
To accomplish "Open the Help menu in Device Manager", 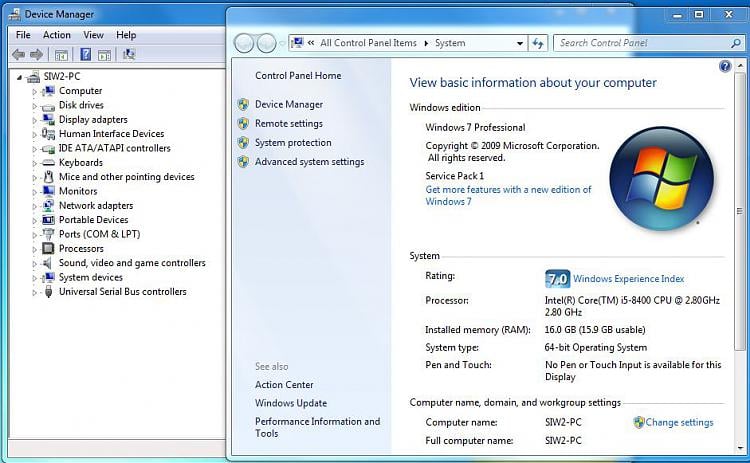I will [x=126, y=35].
